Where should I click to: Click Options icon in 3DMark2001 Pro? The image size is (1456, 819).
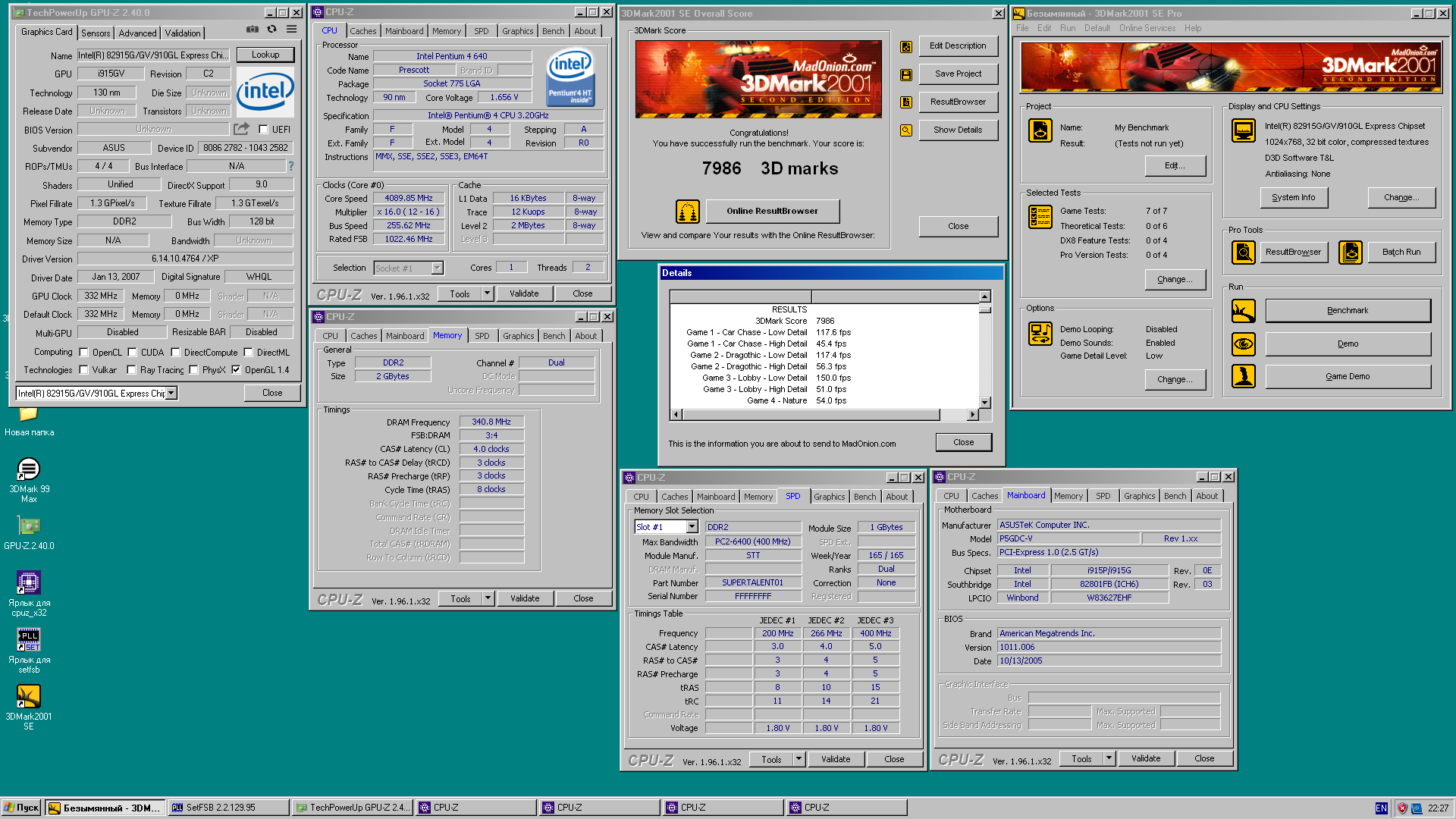click(1040, 334)
